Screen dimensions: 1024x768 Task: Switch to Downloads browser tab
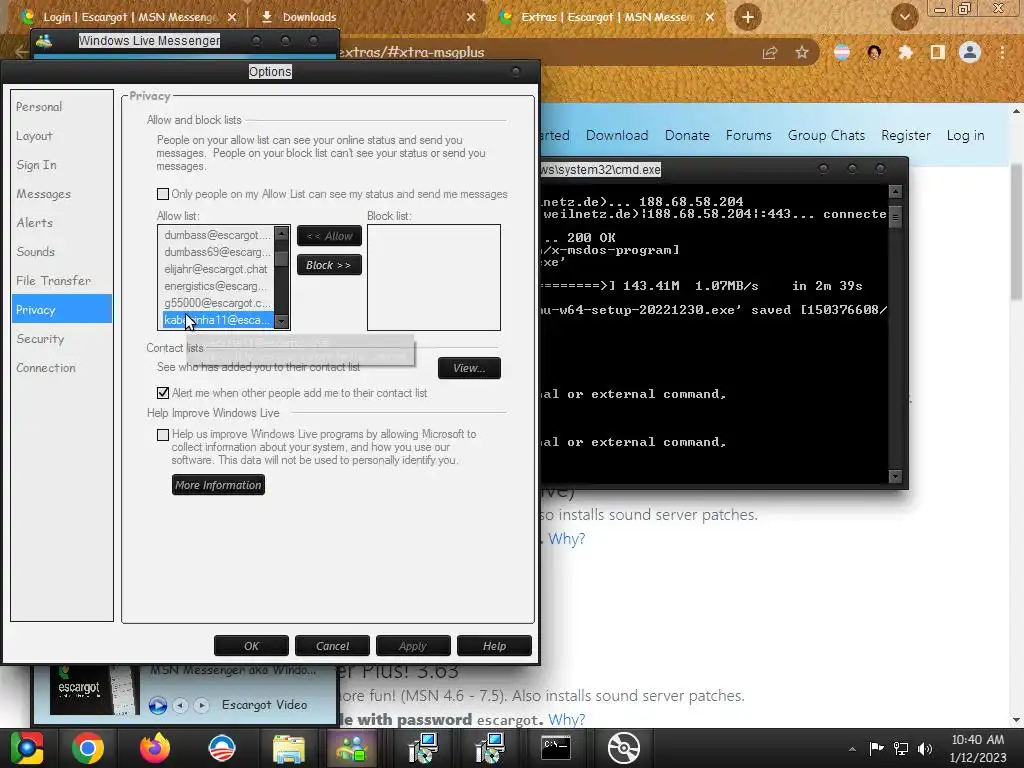point(310,17)
